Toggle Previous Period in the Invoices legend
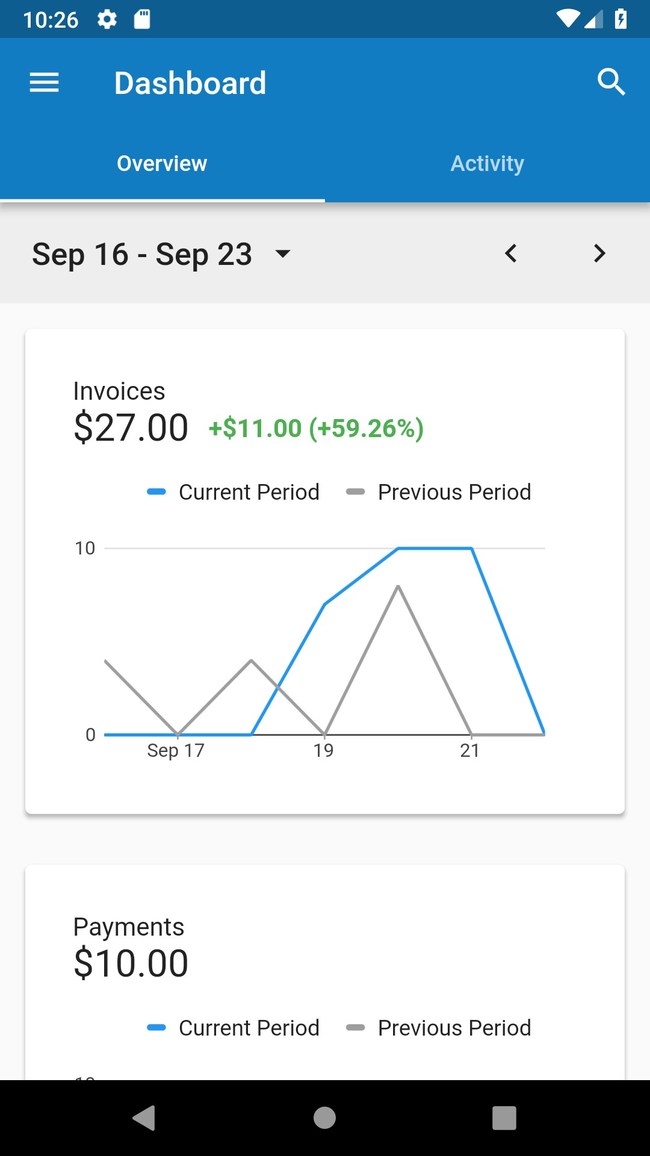 [438, 491]
